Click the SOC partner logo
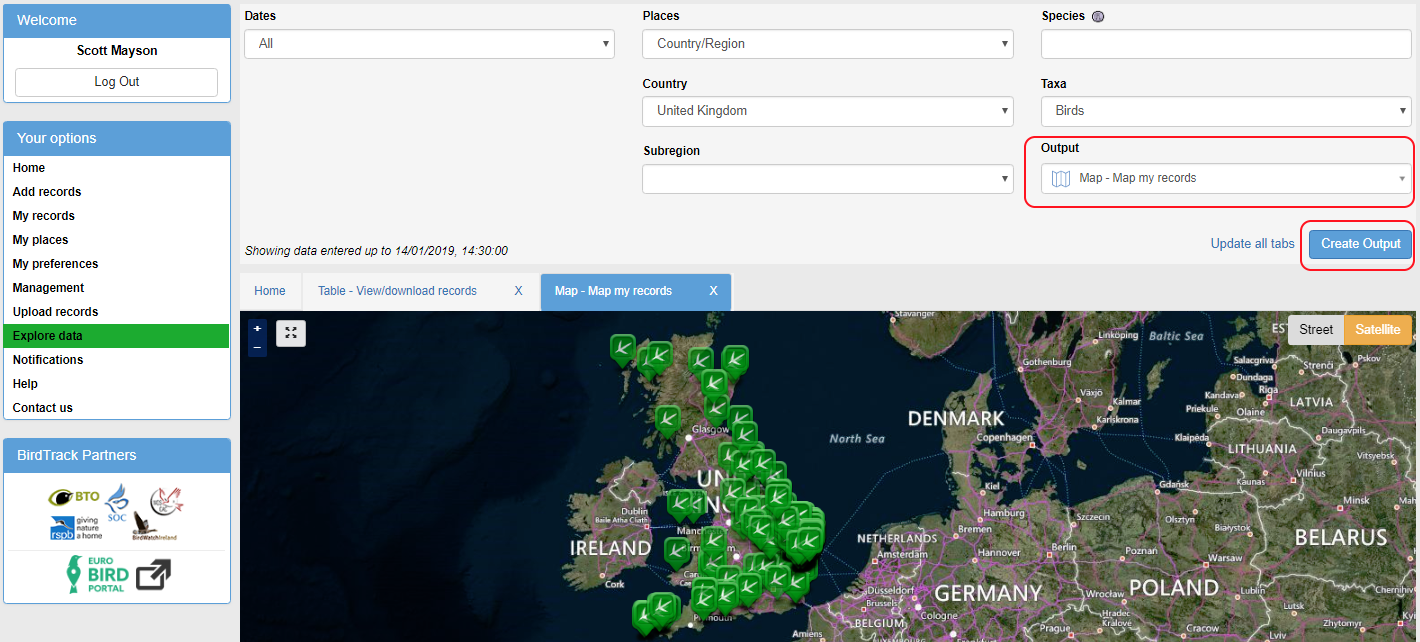The image size is (1420, 642). pos(117,503)
